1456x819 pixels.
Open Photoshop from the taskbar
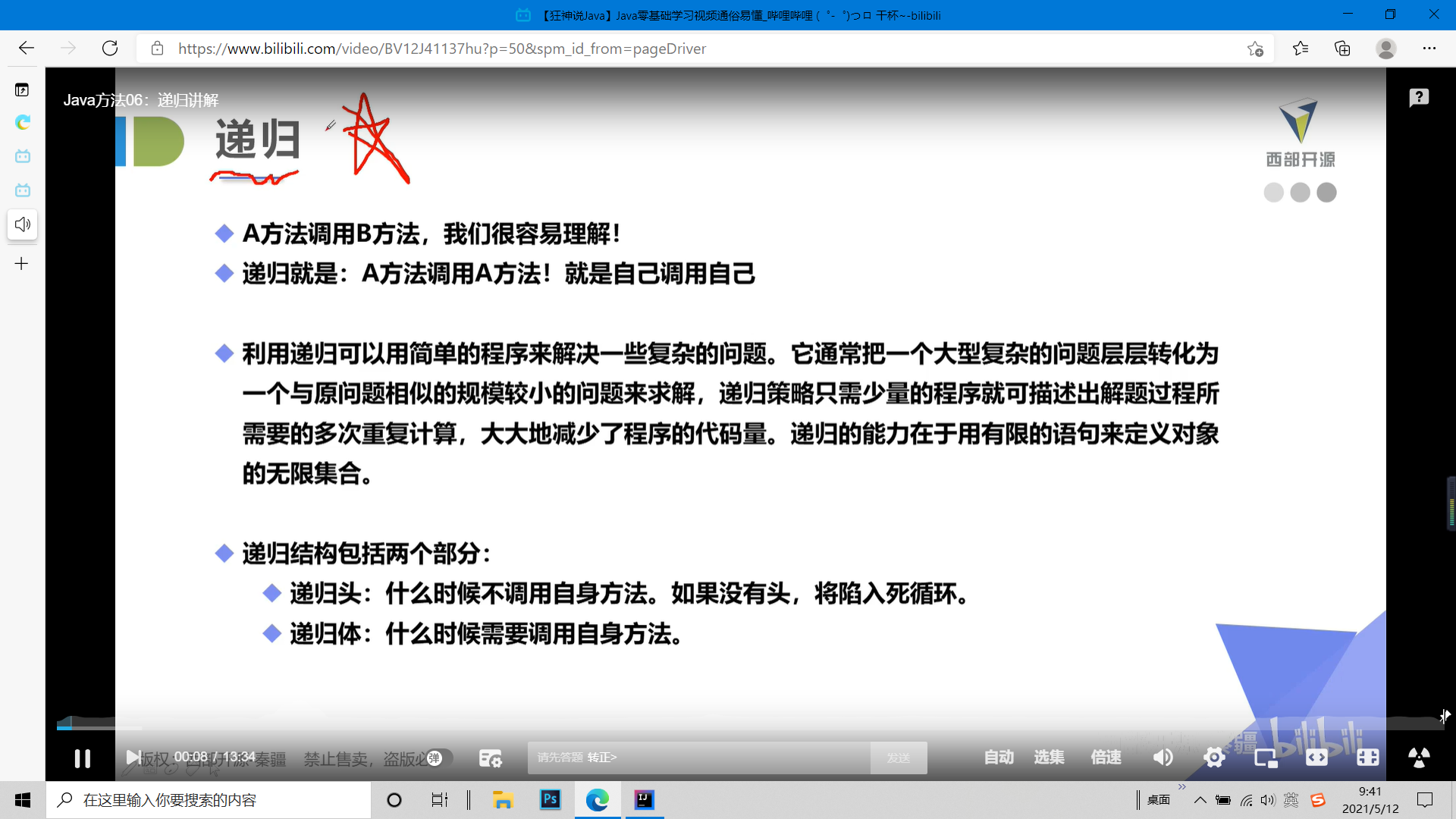coord(551,800)
